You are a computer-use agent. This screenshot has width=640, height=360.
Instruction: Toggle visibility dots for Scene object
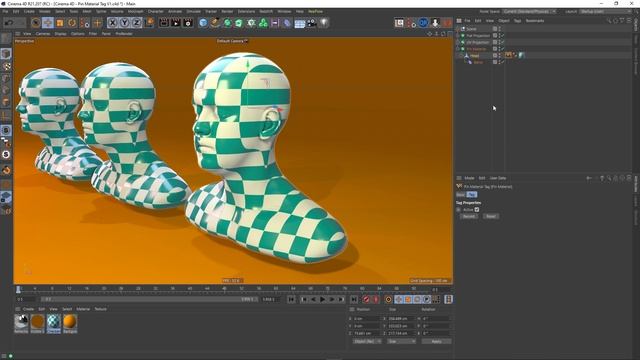coord(500,29)
